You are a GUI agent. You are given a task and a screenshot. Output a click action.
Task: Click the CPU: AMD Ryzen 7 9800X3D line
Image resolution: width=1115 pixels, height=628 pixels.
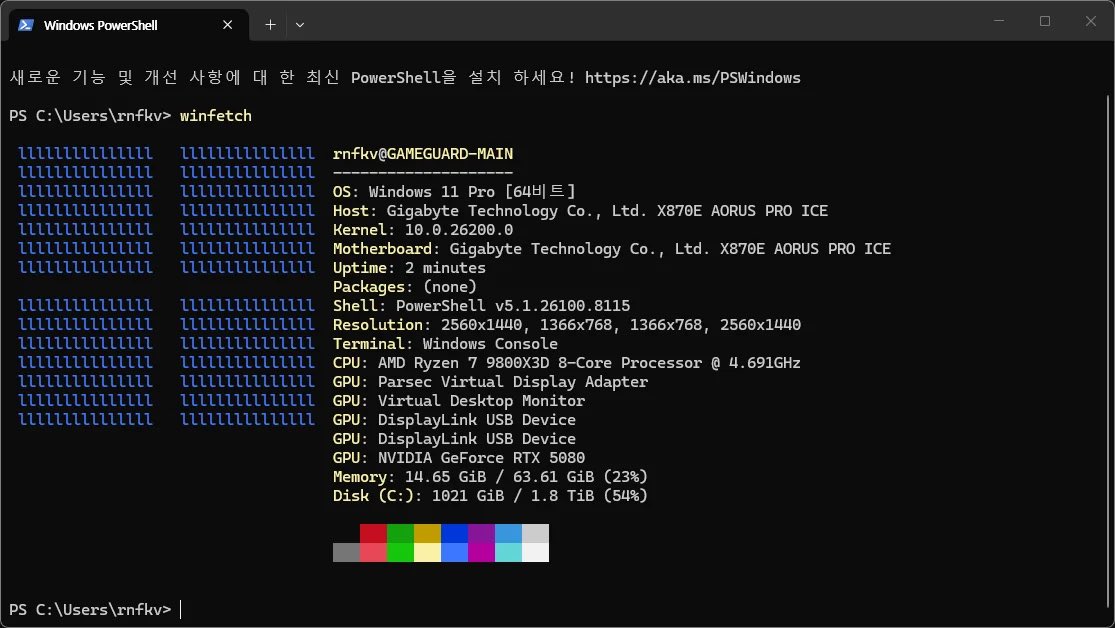(567, 363)
